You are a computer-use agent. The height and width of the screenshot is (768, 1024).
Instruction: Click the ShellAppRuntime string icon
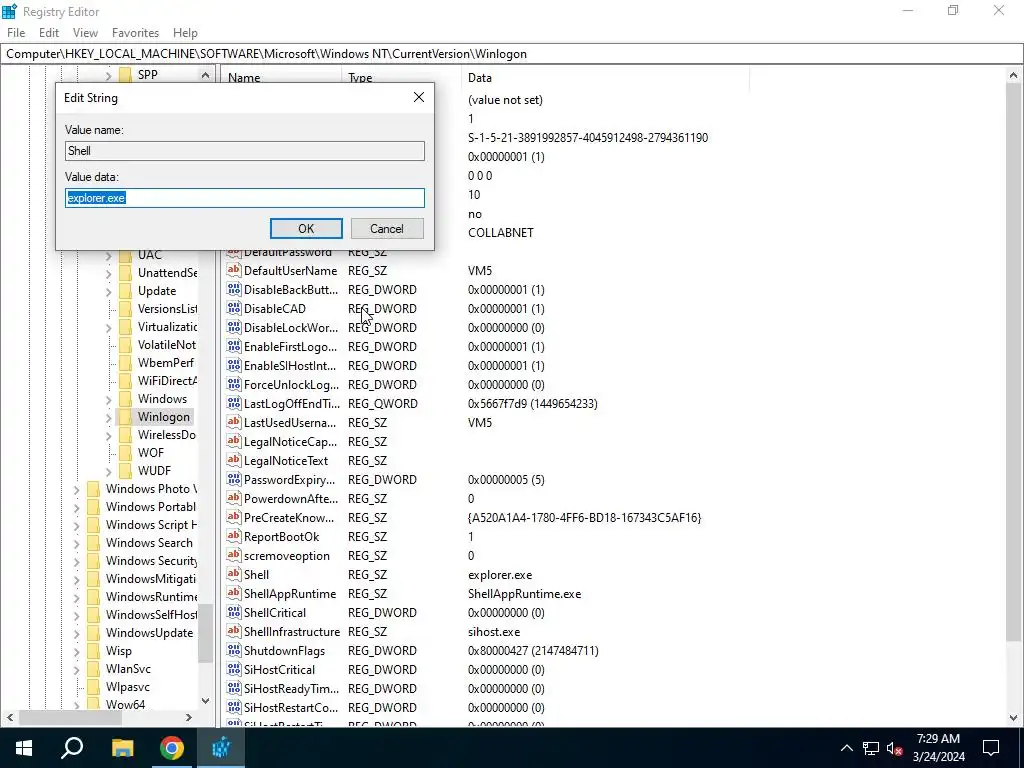click(x=234, y=593)
